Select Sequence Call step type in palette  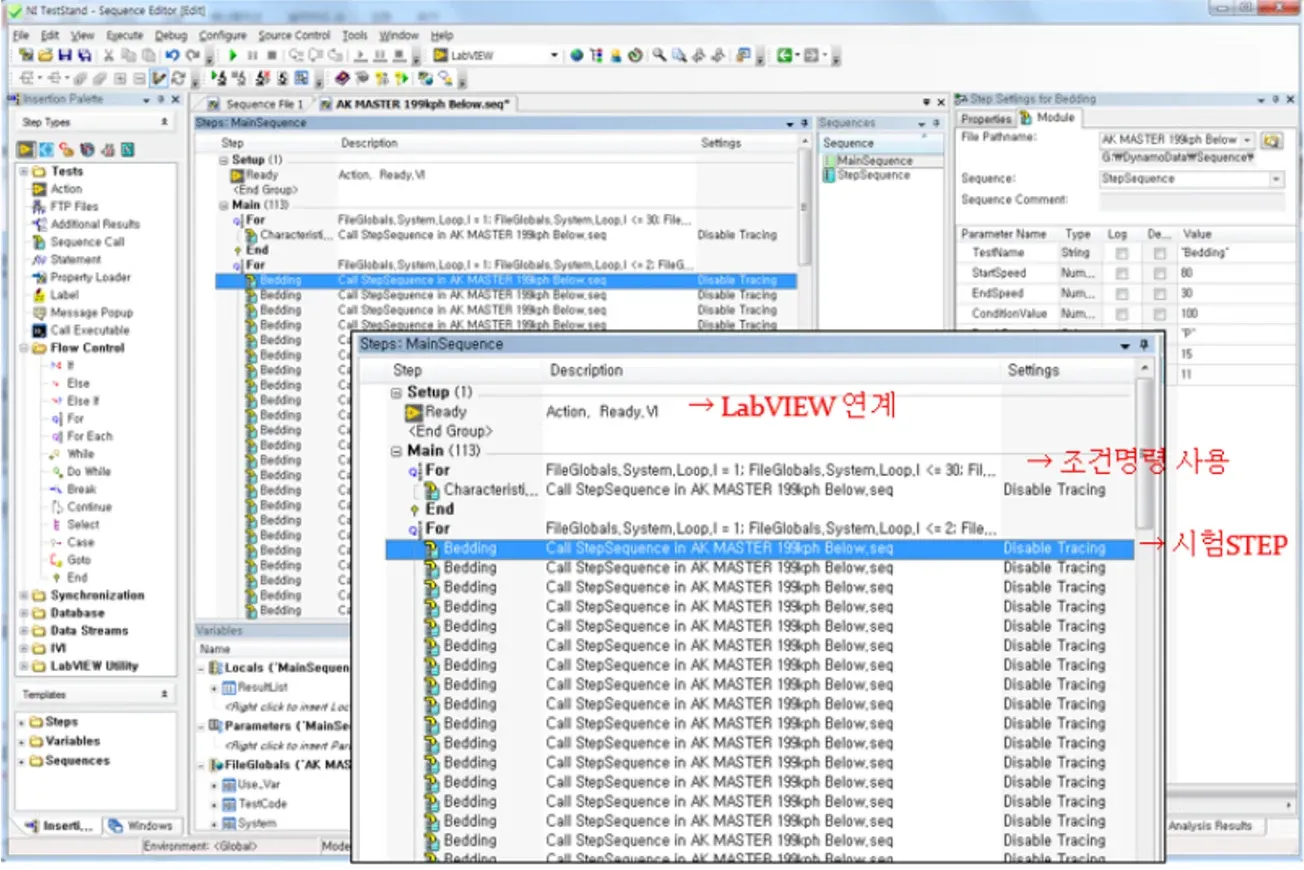coord(87,242)
